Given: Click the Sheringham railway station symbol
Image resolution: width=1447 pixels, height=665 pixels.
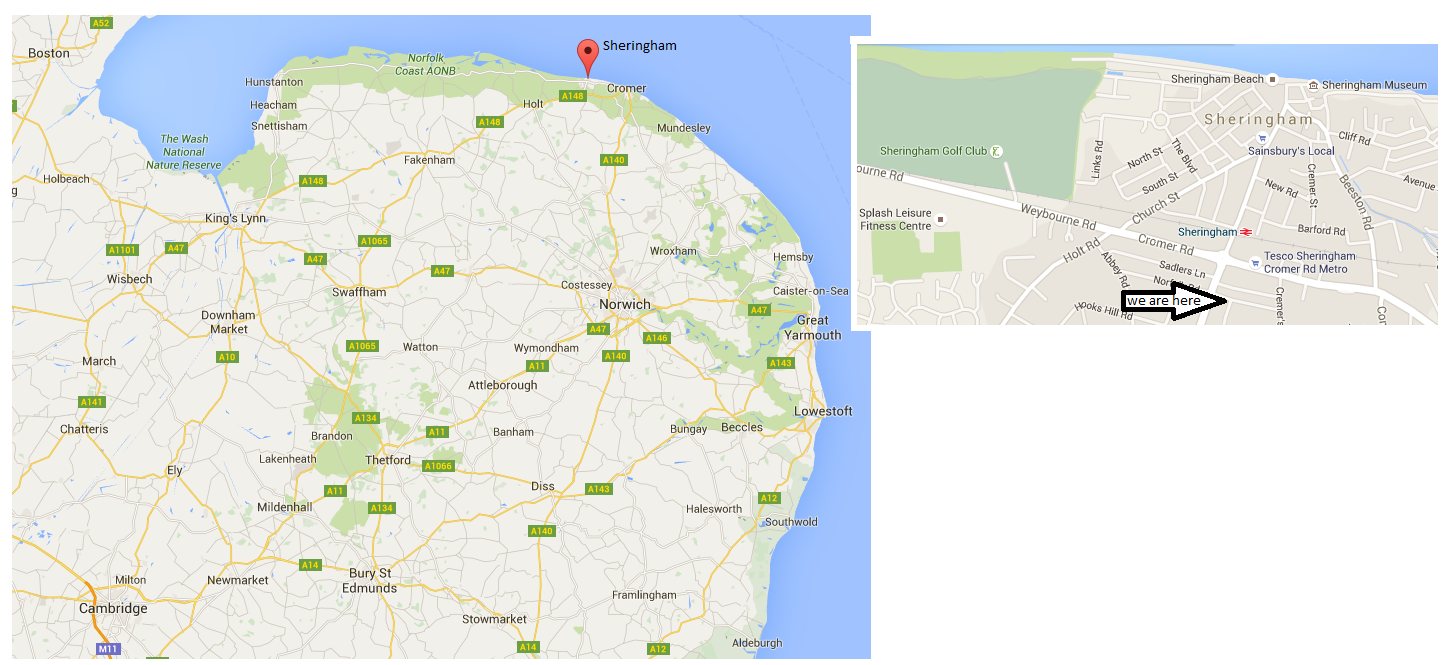Looking at the screenshot, I should [1246, 232].
